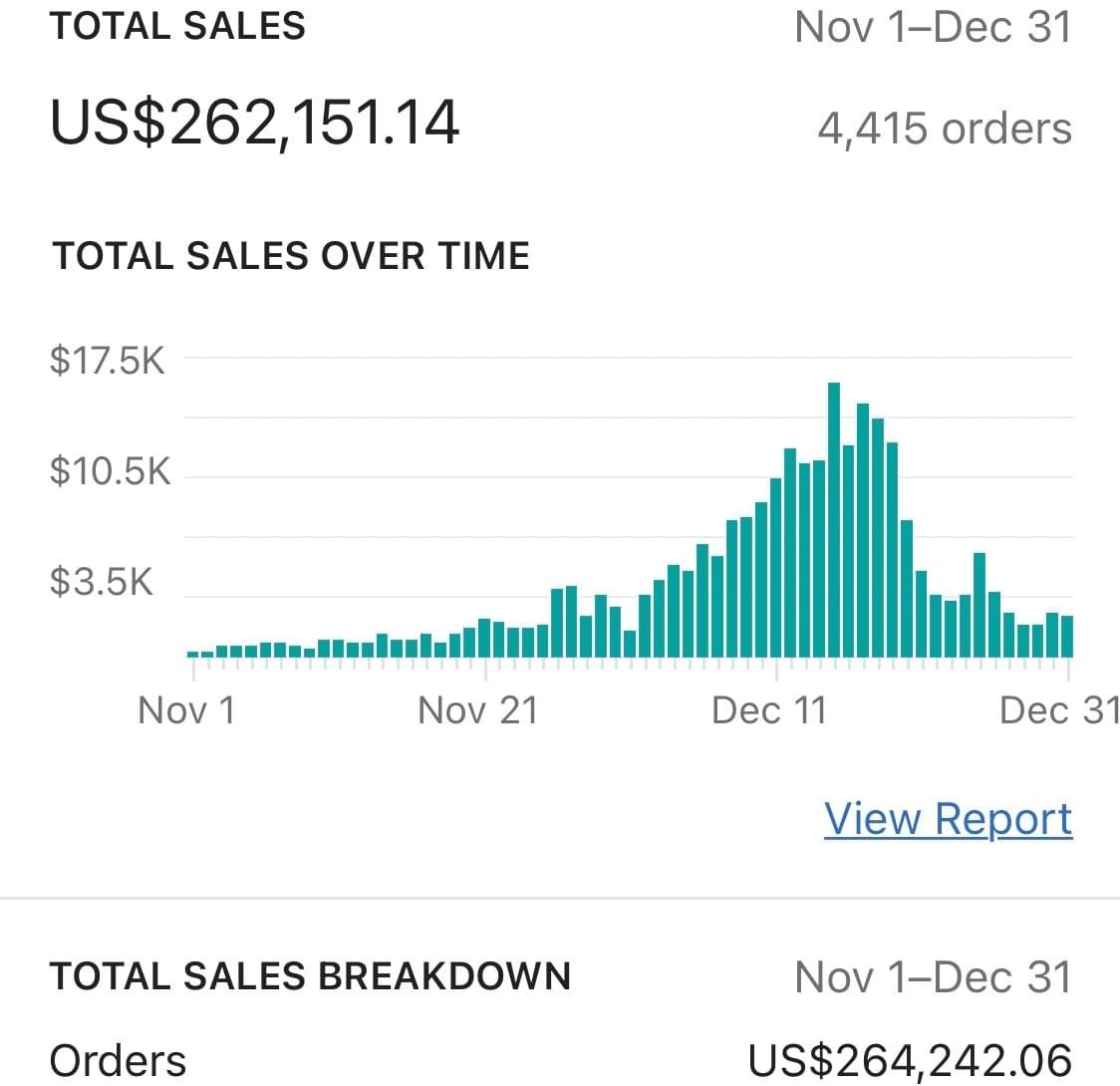Select the US$262,151.14 total sales amount
This screenshot has height=1086, width=1120.
[255, 124]
